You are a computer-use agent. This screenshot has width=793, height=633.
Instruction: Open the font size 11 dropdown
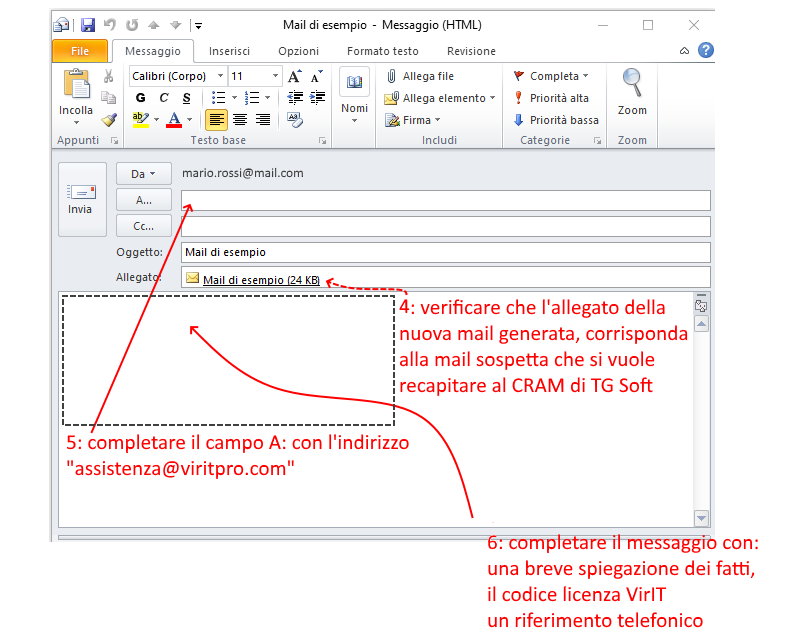click(275, 76)
